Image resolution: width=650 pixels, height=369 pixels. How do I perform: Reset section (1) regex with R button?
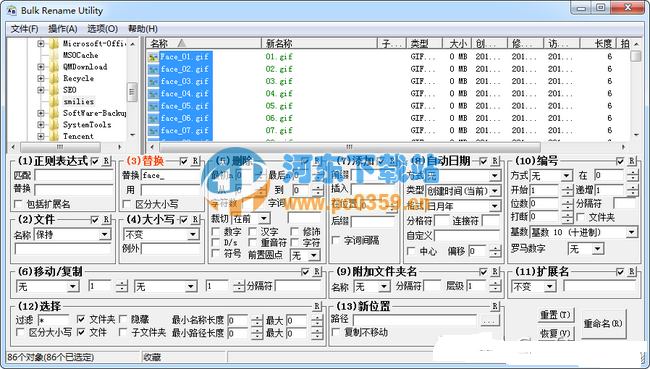pos(106,161)
